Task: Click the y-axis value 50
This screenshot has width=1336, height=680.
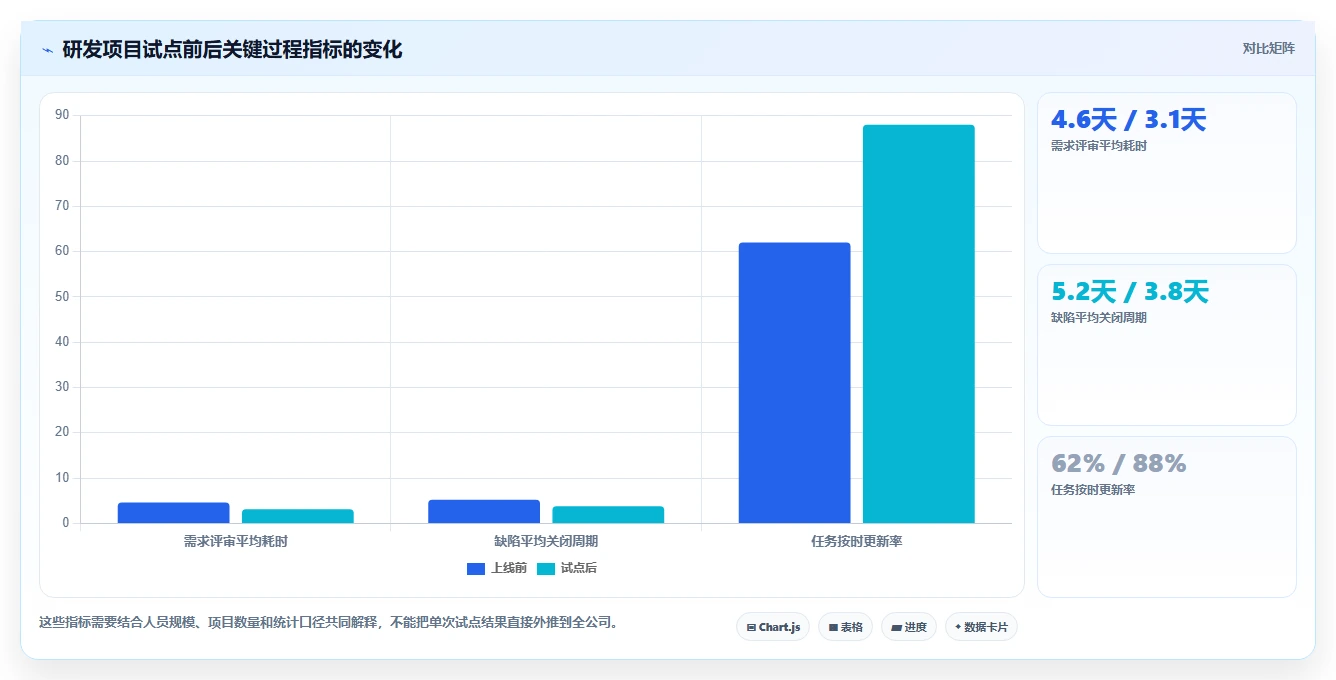Action: click(x=62, y=296)
